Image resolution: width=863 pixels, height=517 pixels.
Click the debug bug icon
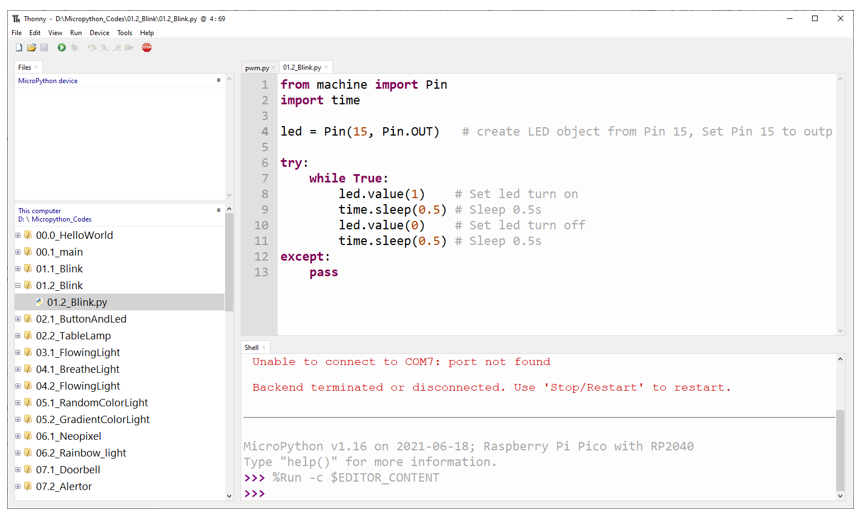coord(74,48)
